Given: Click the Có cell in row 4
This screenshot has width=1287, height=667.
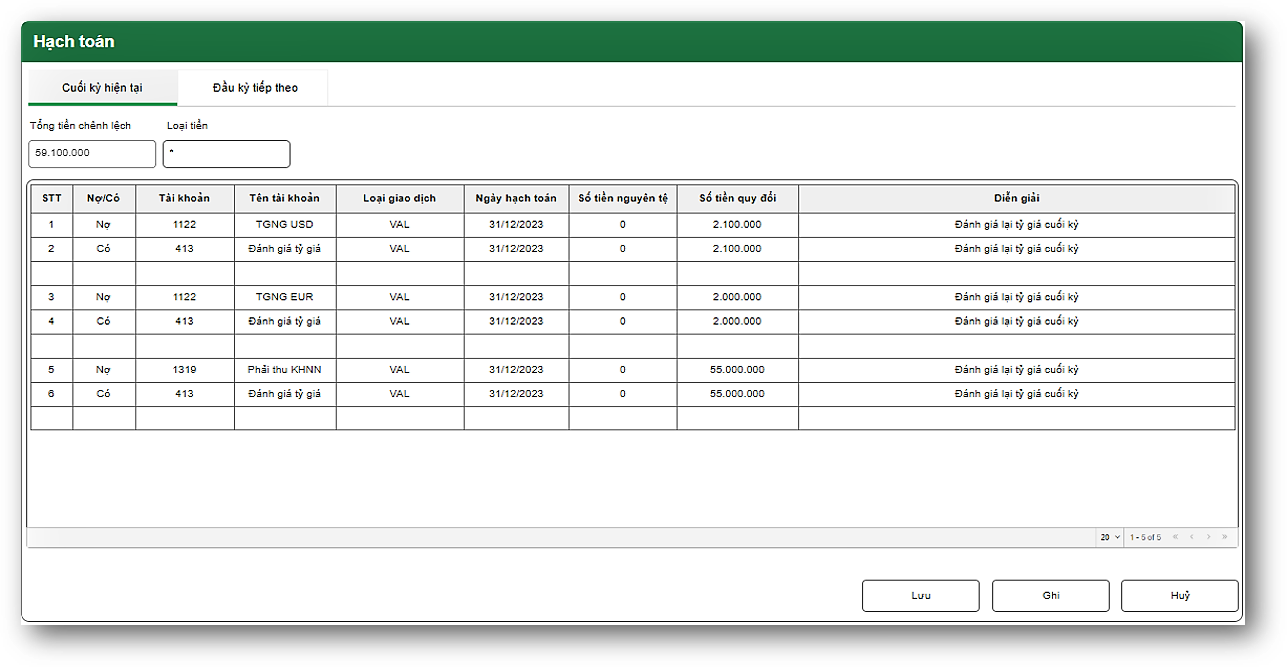Looking at the screenshot, I should 104,322.
